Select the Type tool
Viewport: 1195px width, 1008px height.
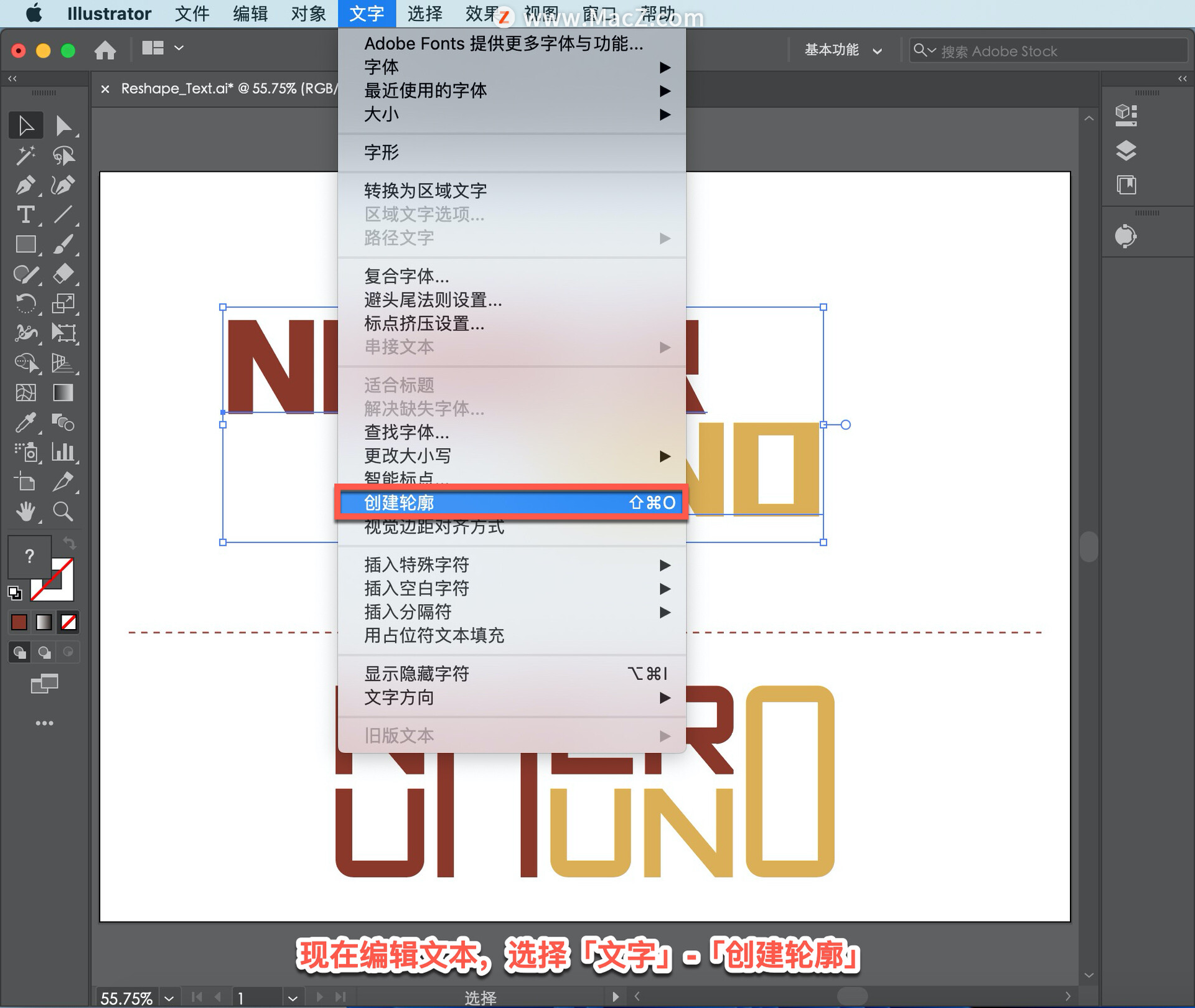coord(25,215)
